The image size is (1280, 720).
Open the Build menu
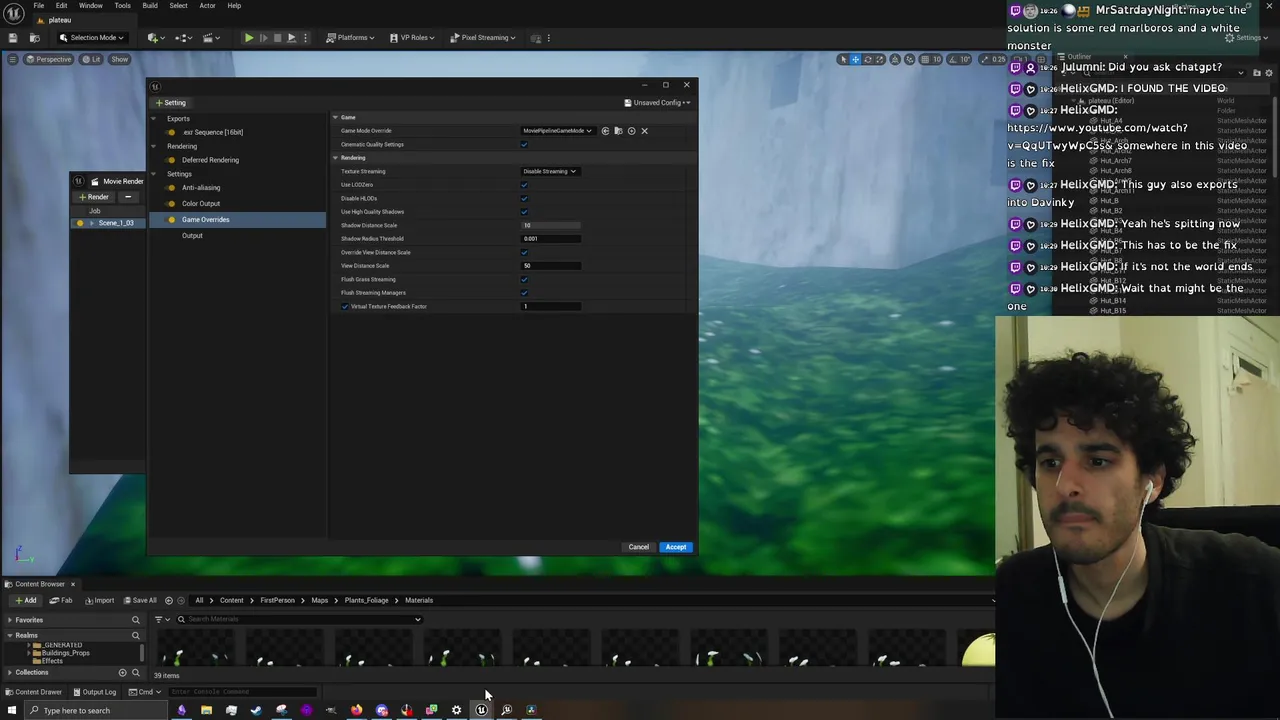pos(150,6)
